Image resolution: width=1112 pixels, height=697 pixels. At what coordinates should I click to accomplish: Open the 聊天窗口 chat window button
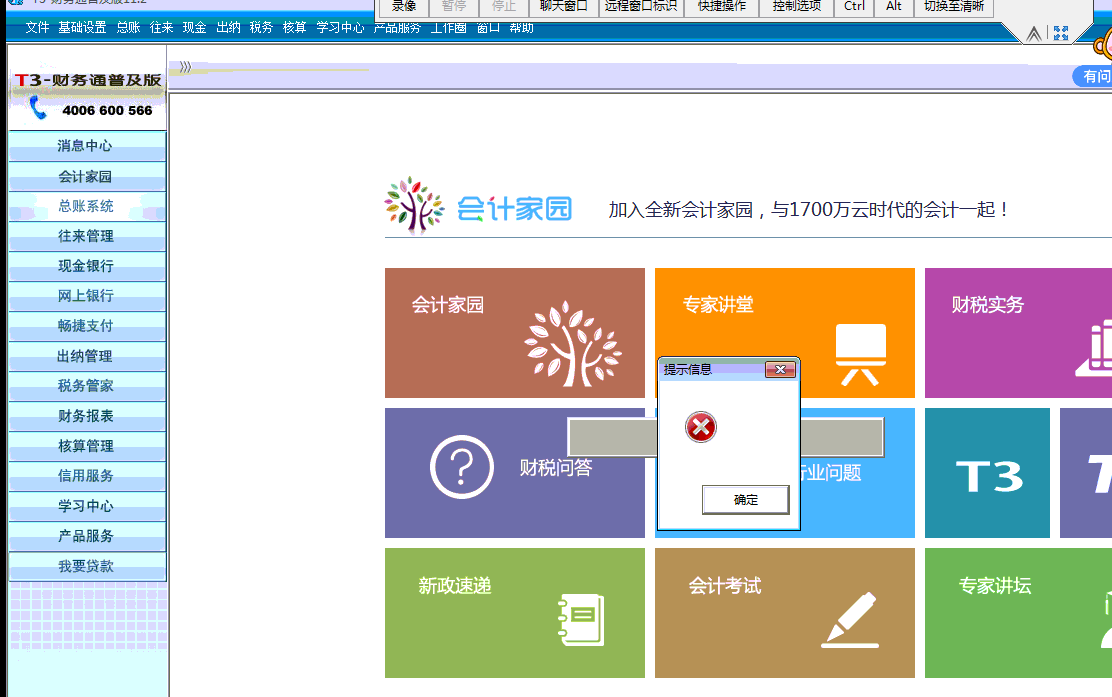click(563, 7)
